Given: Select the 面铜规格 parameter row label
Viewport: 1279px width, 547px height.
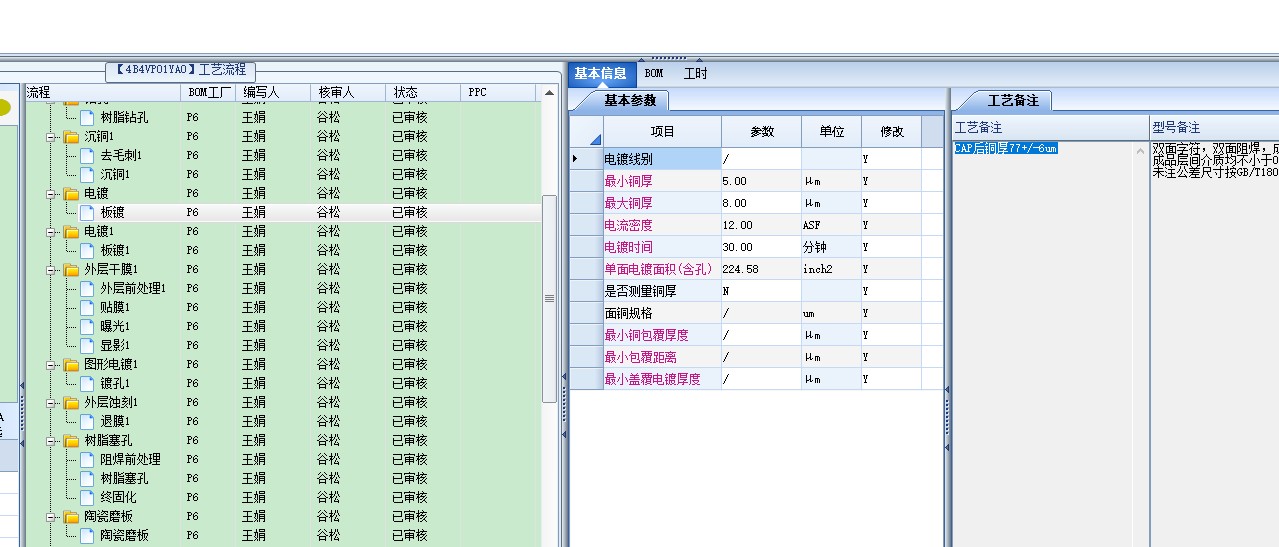Looking at the screenshot, I should 662,313.
